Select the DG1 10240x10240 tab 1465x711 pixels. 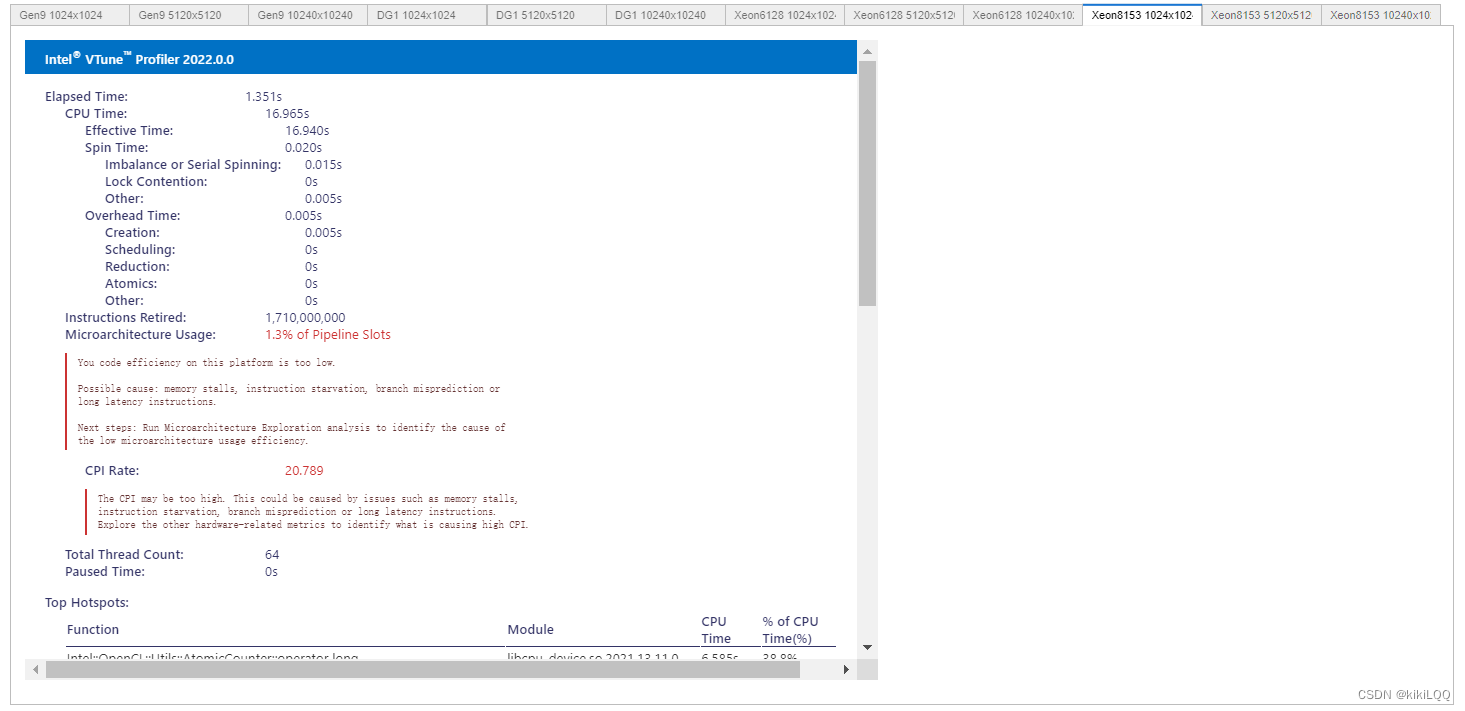pyautogui.click(x=666, y=15)
